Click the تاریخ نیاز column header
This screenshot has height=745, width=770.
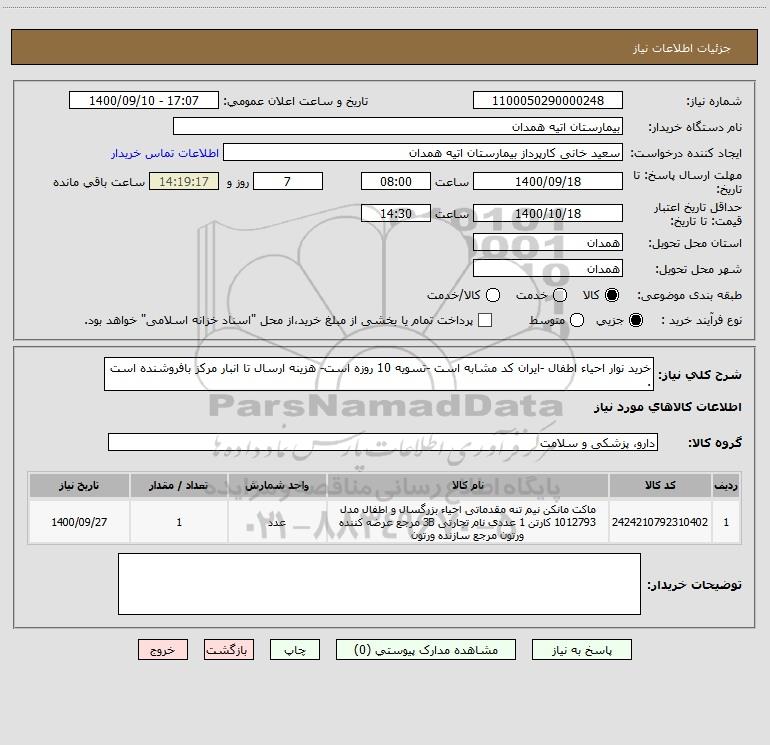tap(79, 485)
